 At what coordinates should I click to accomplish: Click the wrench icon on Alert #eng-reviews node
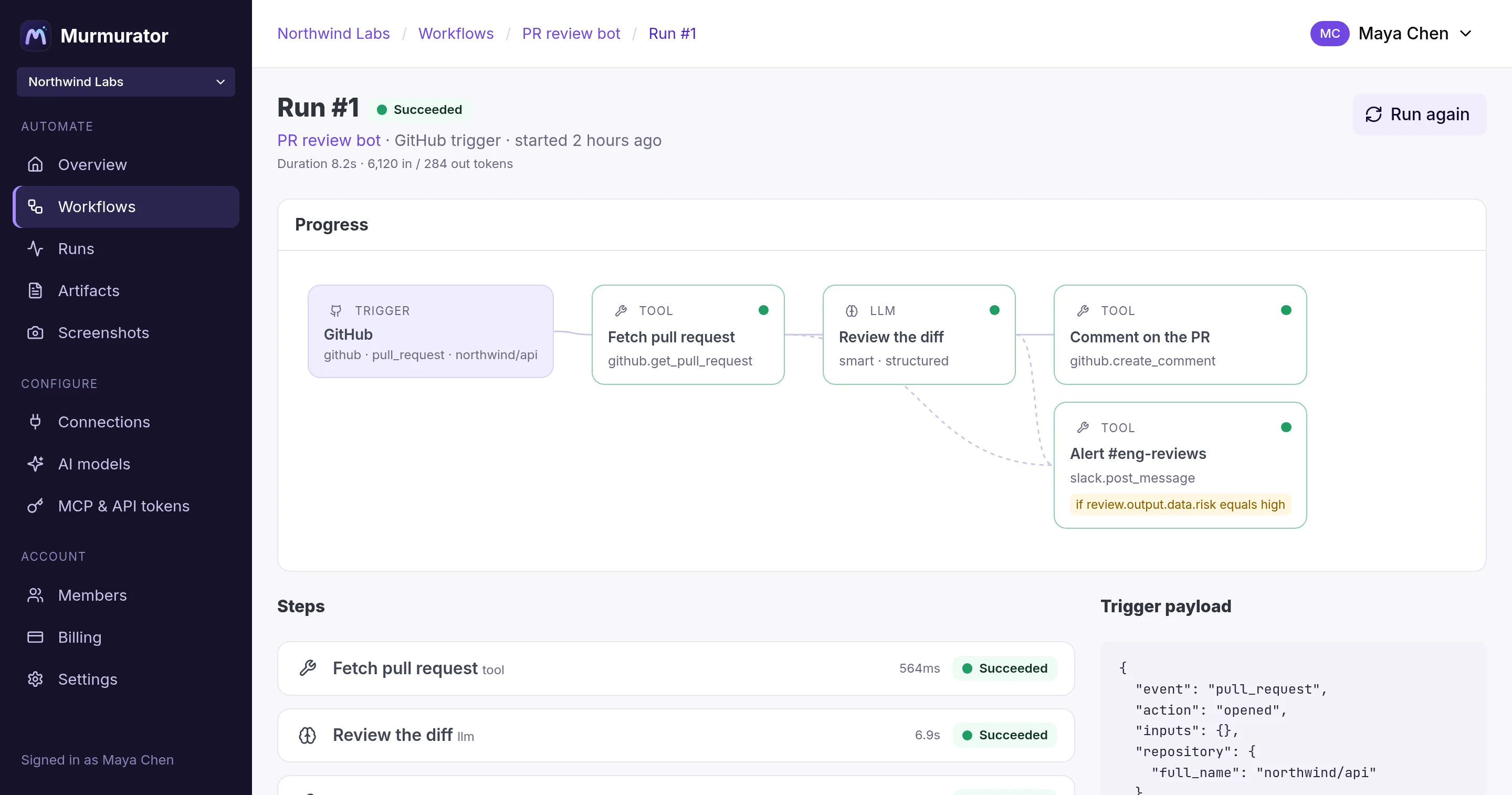pyautogui.click(x=1083, y=427)
